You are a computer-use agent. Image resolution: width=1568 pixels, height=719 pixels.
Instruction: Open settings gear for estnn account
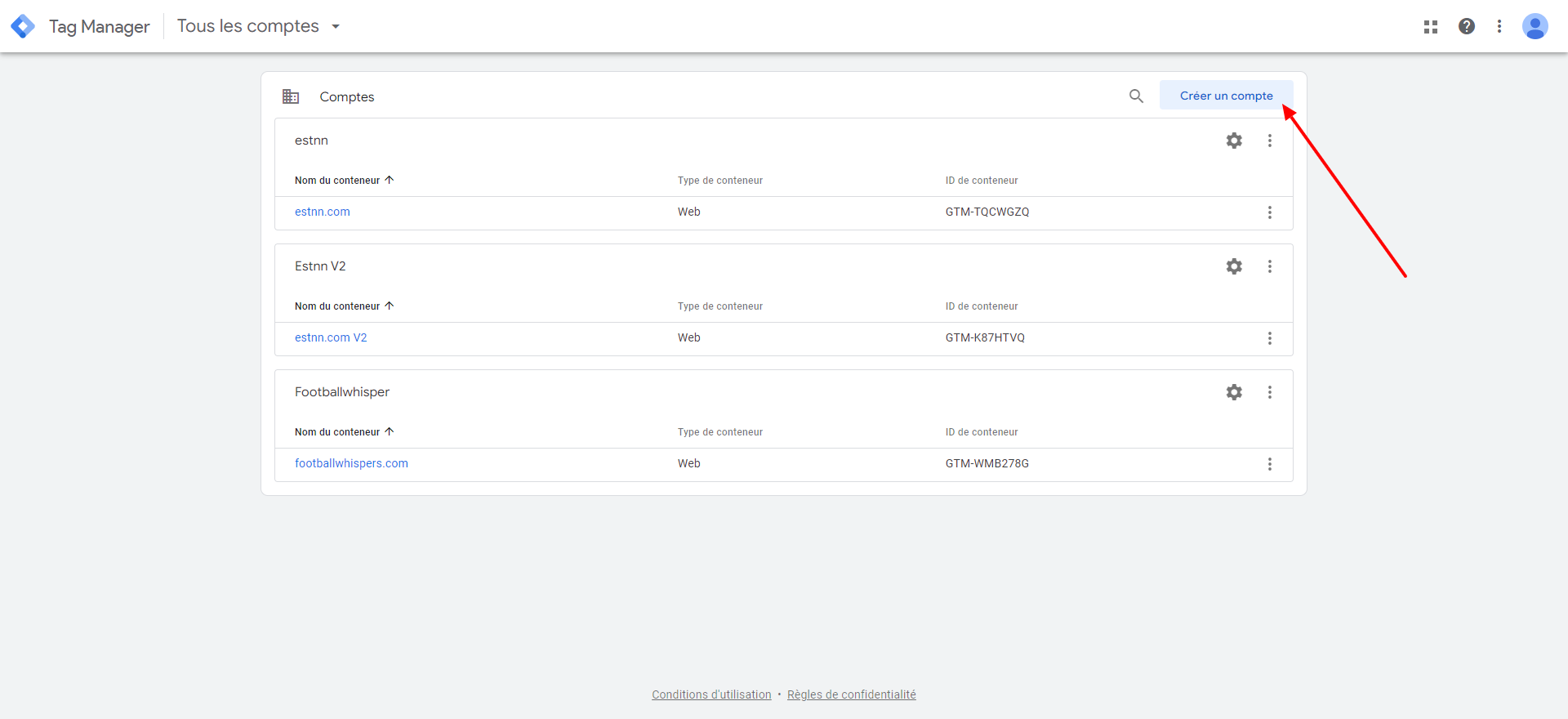(1234, 141)
